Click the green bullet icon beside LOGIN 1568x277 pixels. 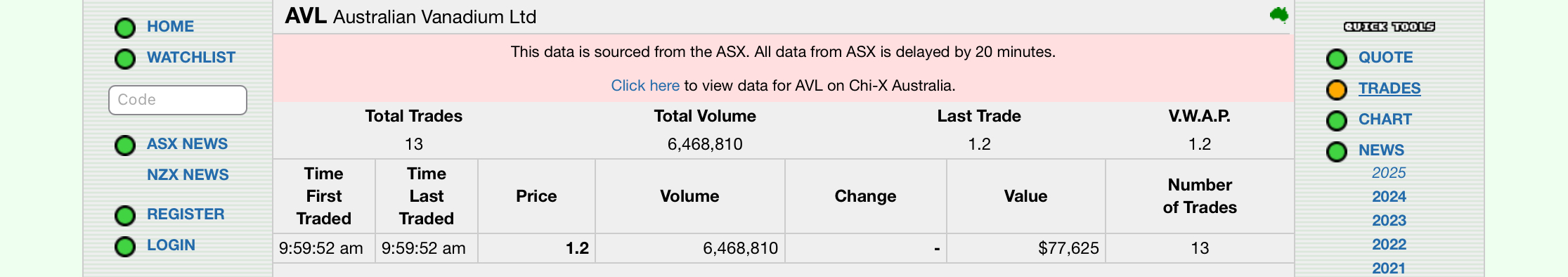click(x=125, y=246)
